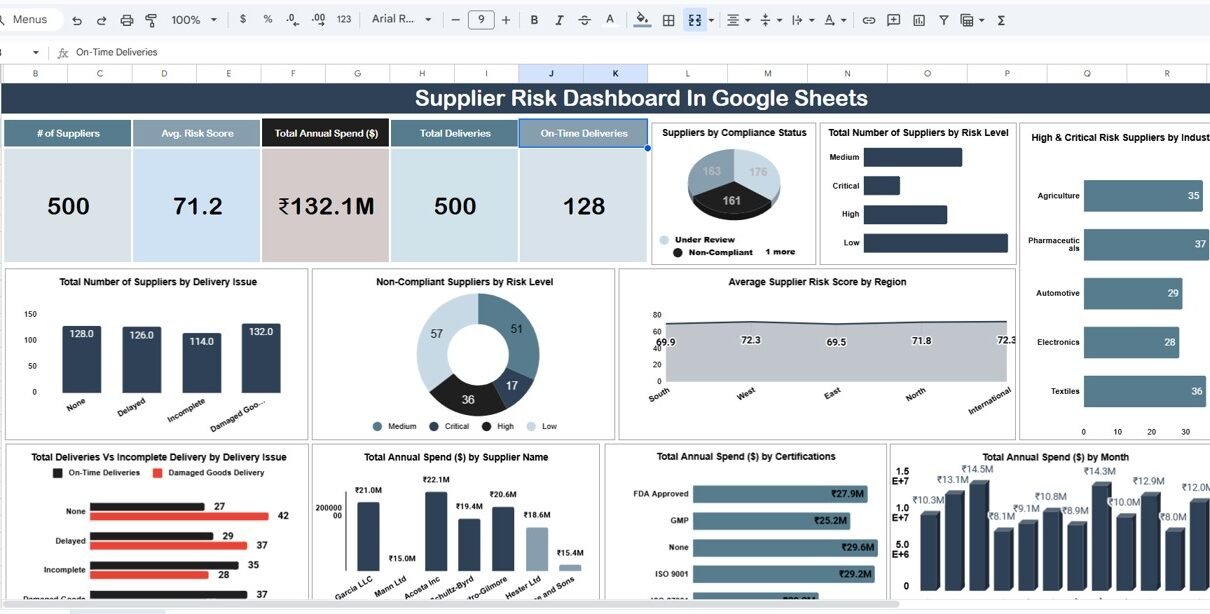
Task: Select column Q header
Action: 1087,74
